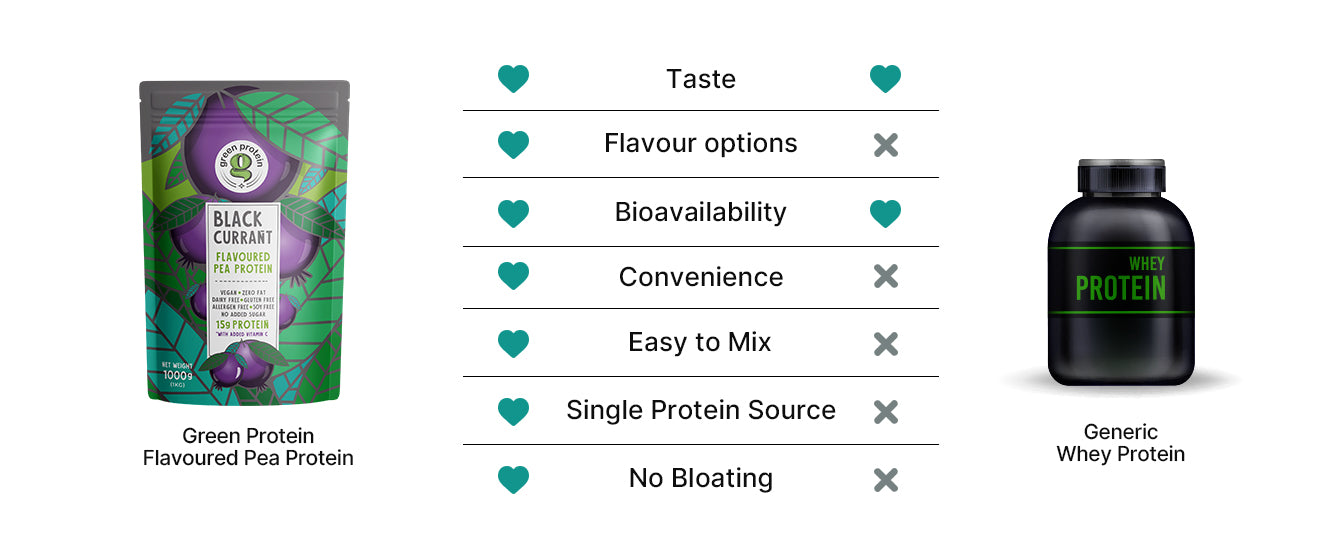Click the Bioavailability row label

(x=700, y=212)
